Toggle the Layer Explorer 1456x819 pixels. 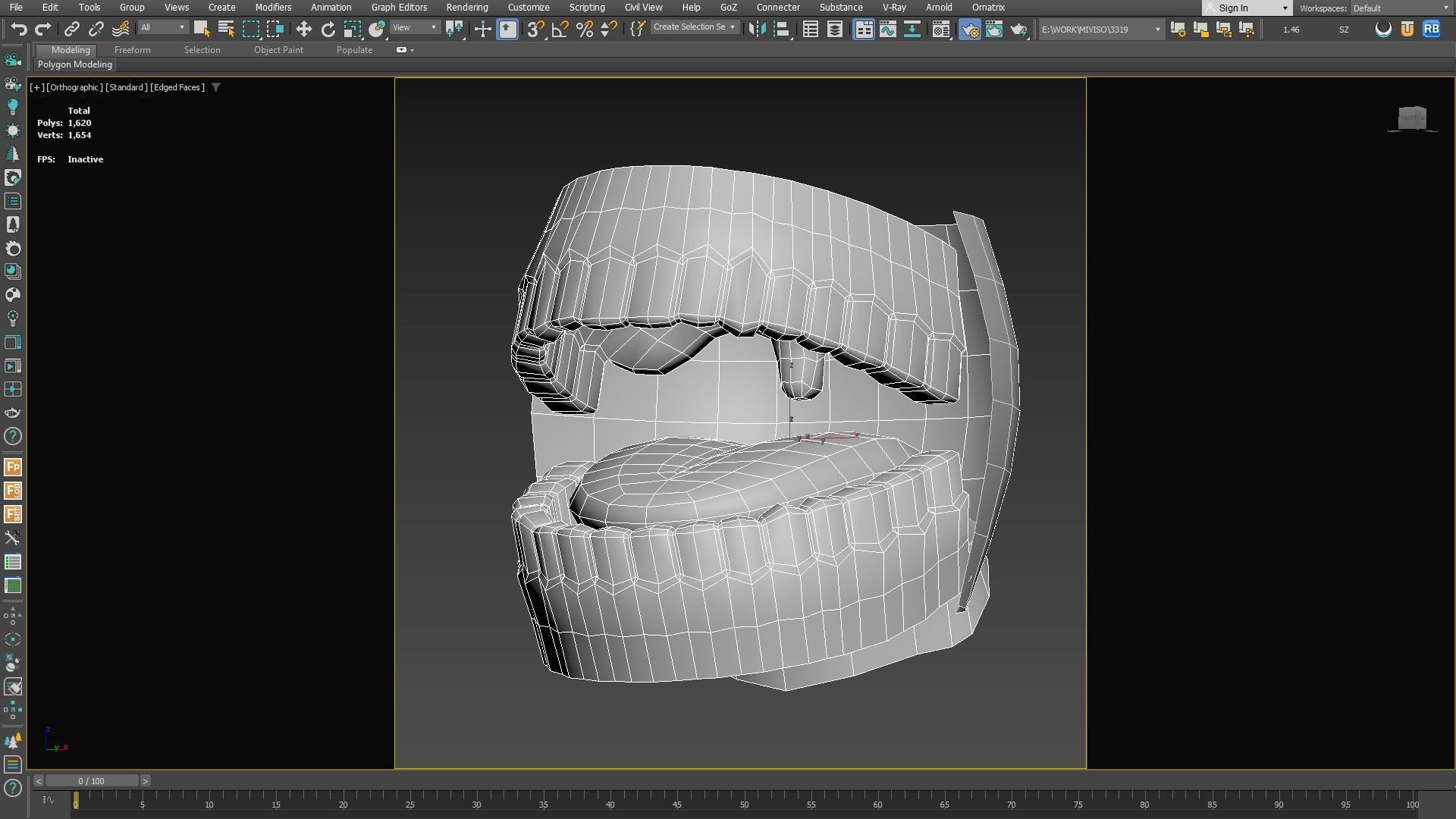coord(834,30)
